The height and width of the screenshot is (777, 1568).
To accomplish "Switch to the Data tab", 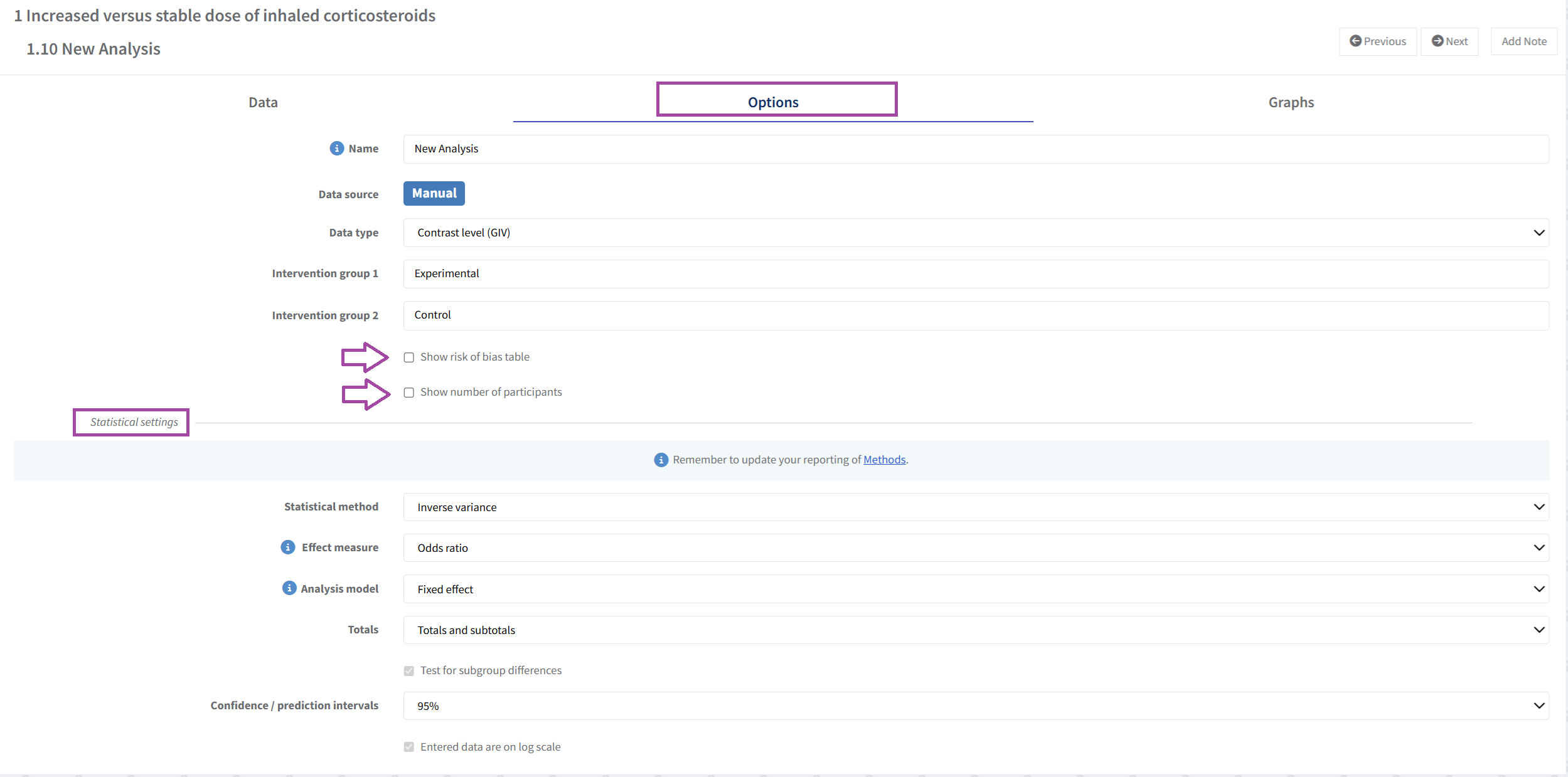I will point(263,102).
